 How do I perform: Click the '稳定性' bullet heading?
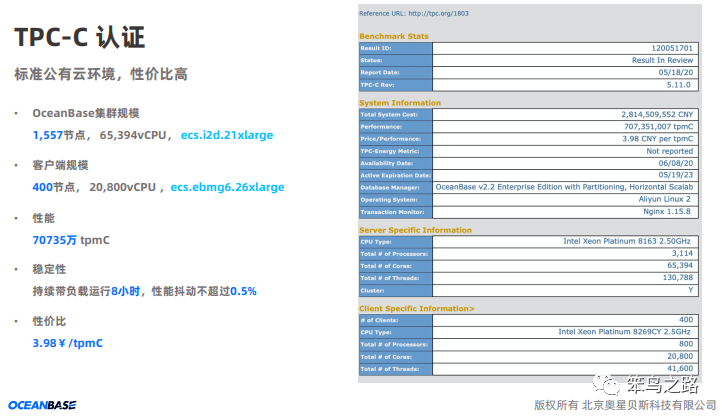click(x=49, y=269)
